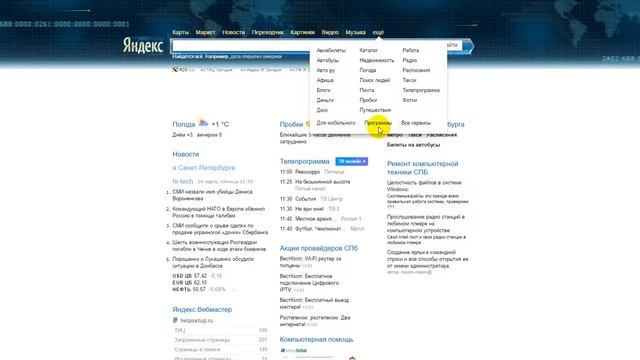The image size is (640, 360).
Task: Open the Порошенко и Лукашенко news item
Action: (x=213, y=262)
